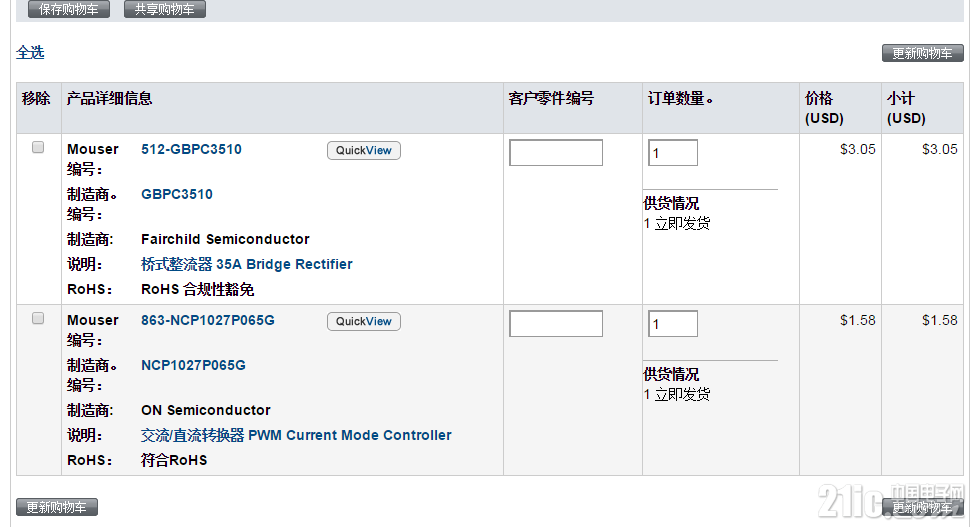Open 桥式整流器 35A Bridge Rectifier description link
Screen dimensions: 972x527
pyautogui.click(x=247, y=264)
